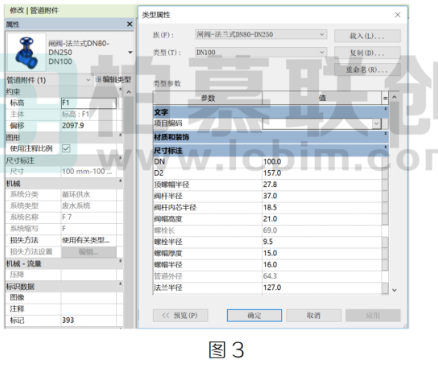Click the Cancel (取消) button
438x367 pixels.
coord(314,315)
